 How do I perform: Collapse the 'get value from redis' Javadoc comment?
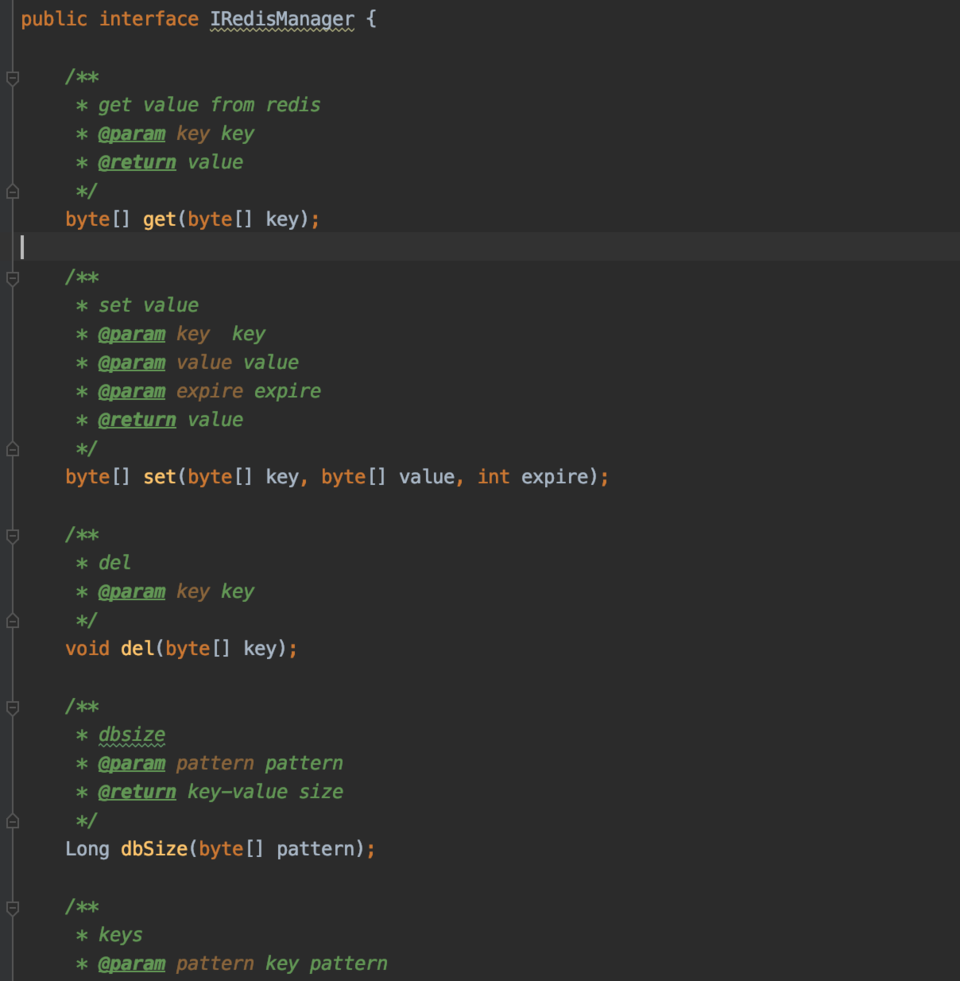[12, 78]
